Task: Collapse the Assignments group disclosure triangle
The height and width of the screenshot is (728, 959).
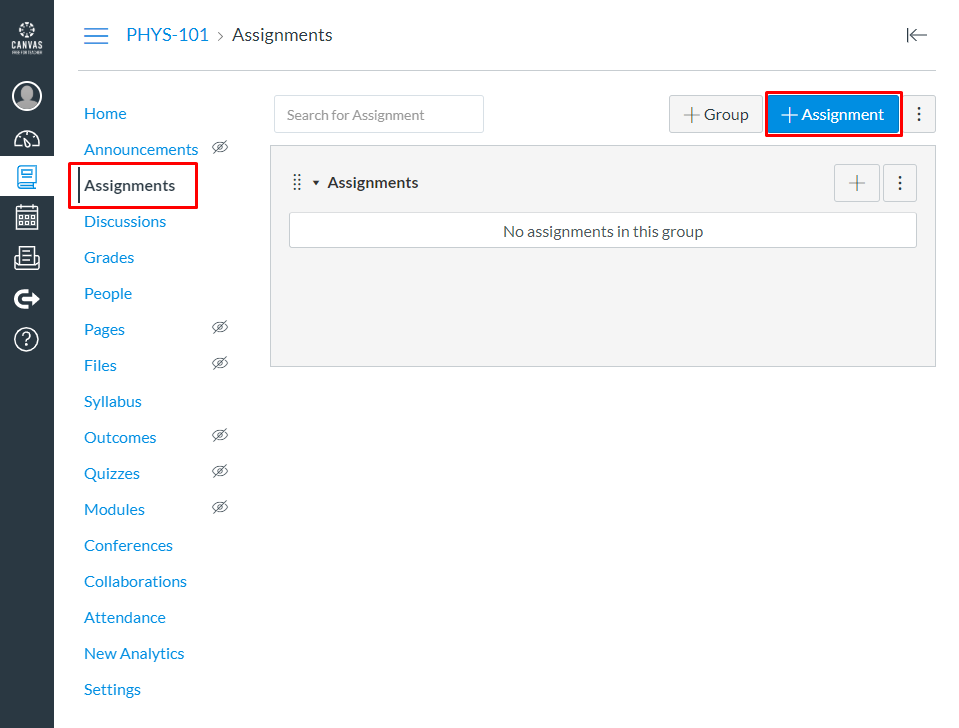Action: pos(315,182)
